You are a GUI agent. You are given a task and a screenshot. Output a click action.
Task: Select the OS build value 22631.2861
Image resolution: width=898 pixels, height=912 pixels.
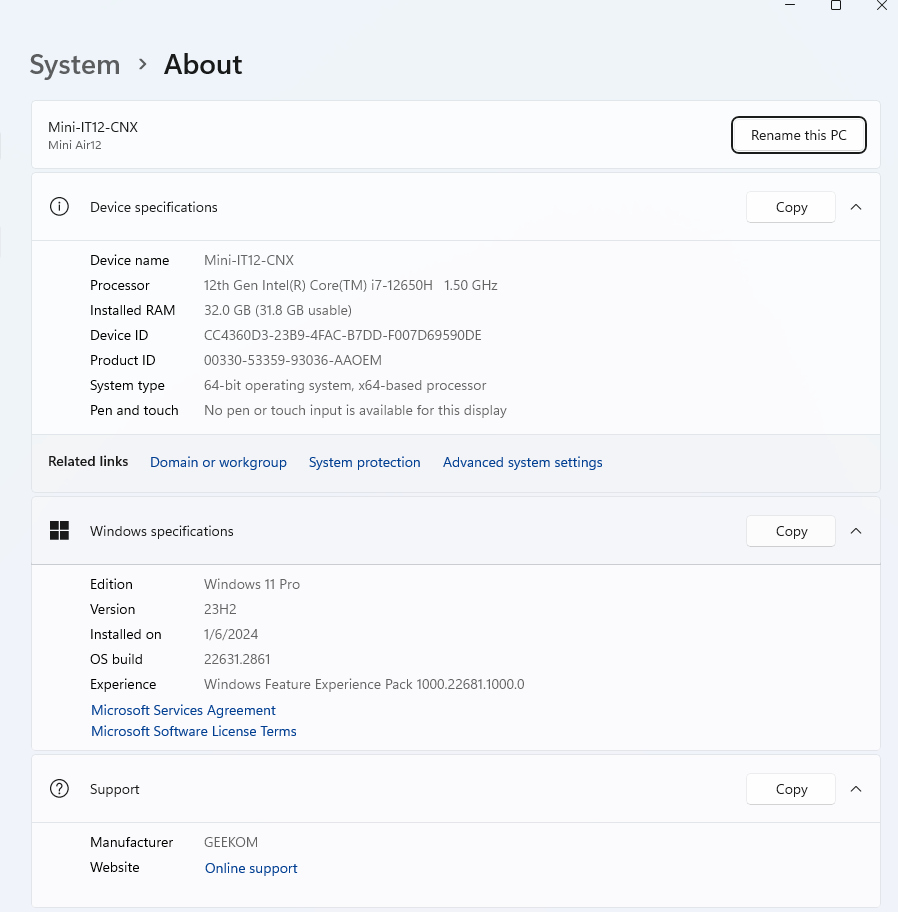point(237,659)
